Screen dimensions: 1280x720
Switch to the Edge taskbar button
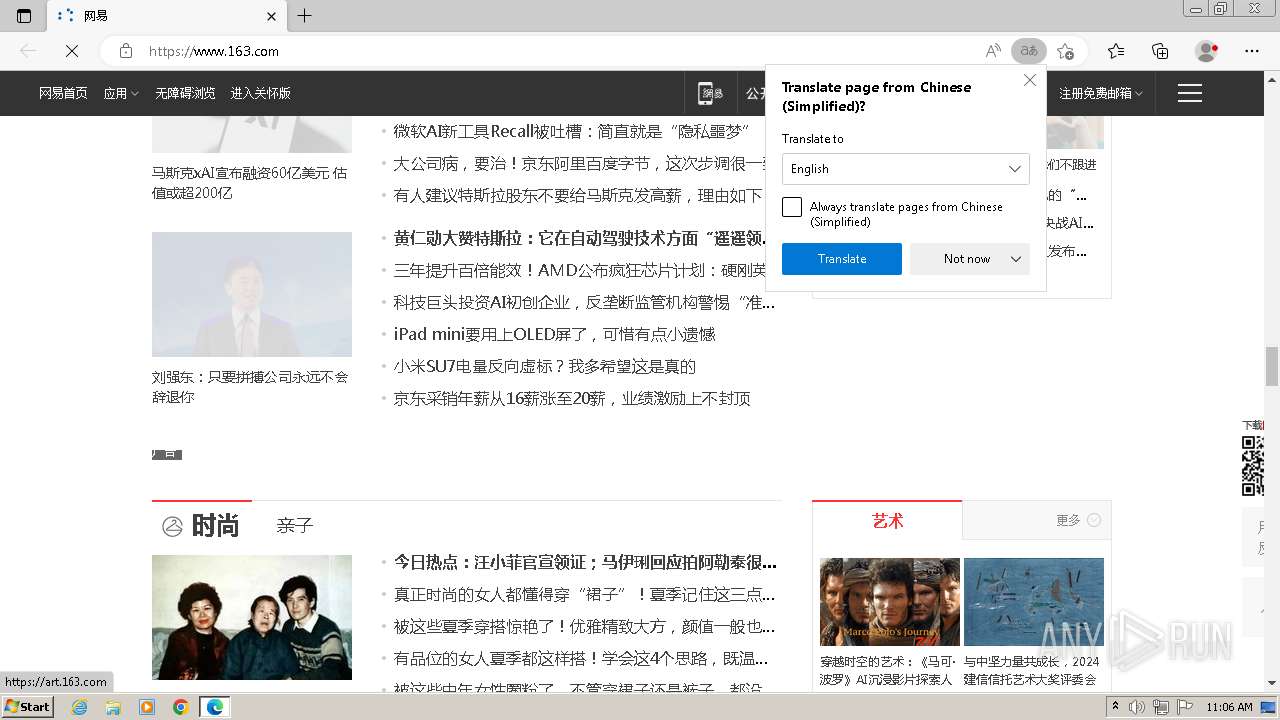click(x=215, y=707)
